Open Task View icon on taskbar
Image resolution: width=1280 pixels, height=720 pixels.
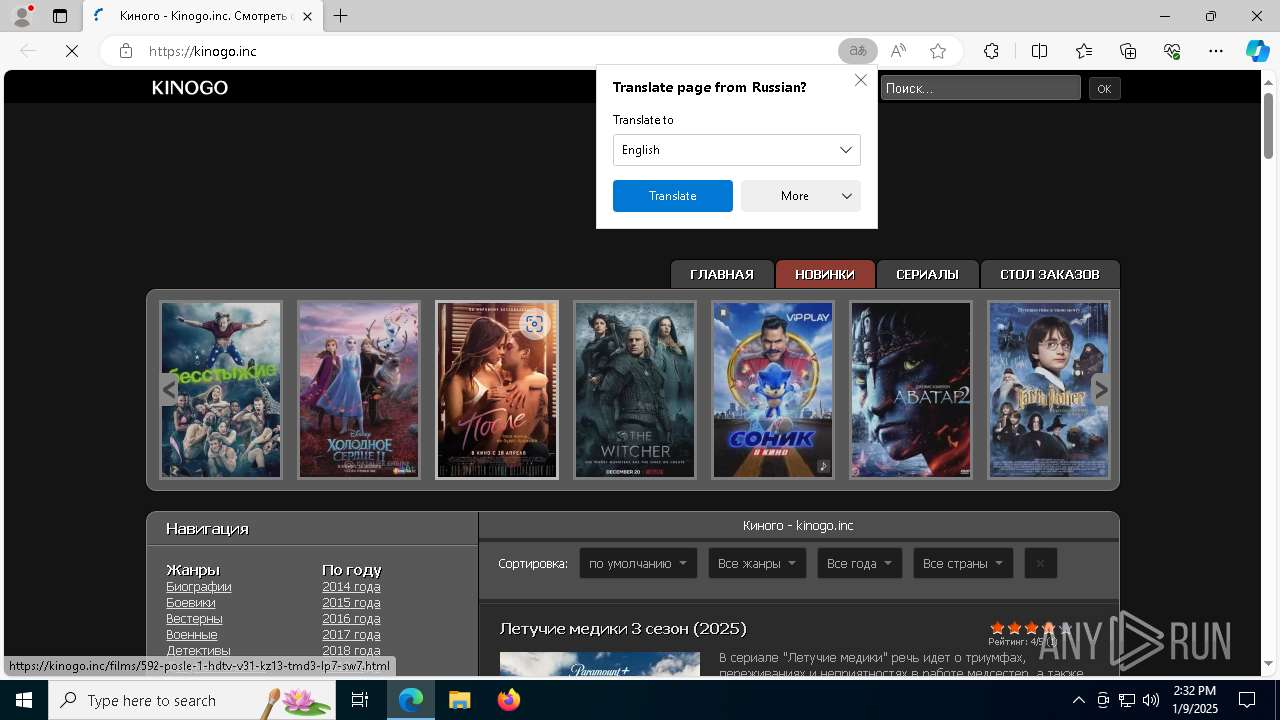[360, 700]
